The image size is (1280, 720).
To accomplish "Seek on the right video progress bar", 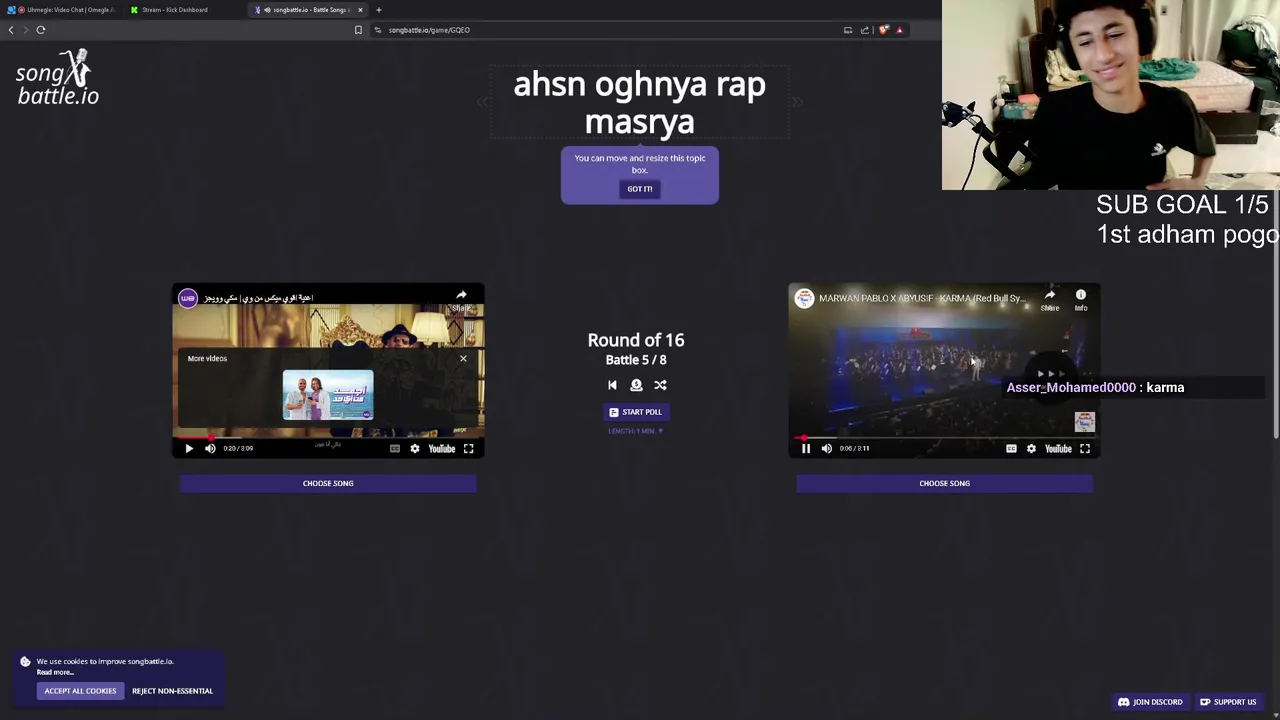I will tap(944, 437).
